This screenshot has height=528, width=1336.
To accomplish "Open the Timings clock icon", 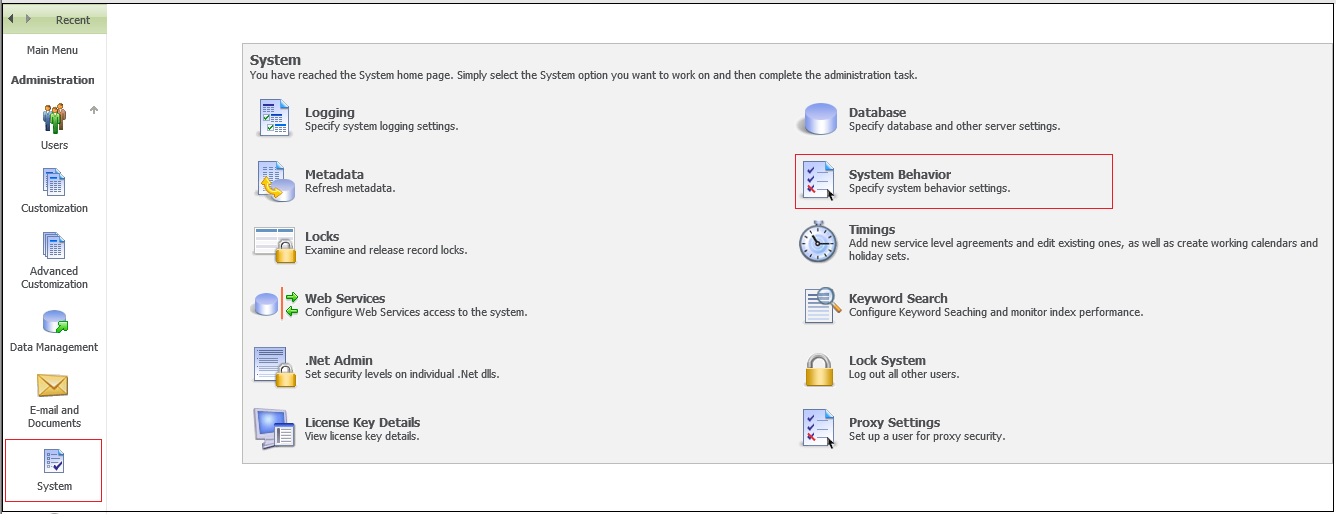I will point(817,243).
